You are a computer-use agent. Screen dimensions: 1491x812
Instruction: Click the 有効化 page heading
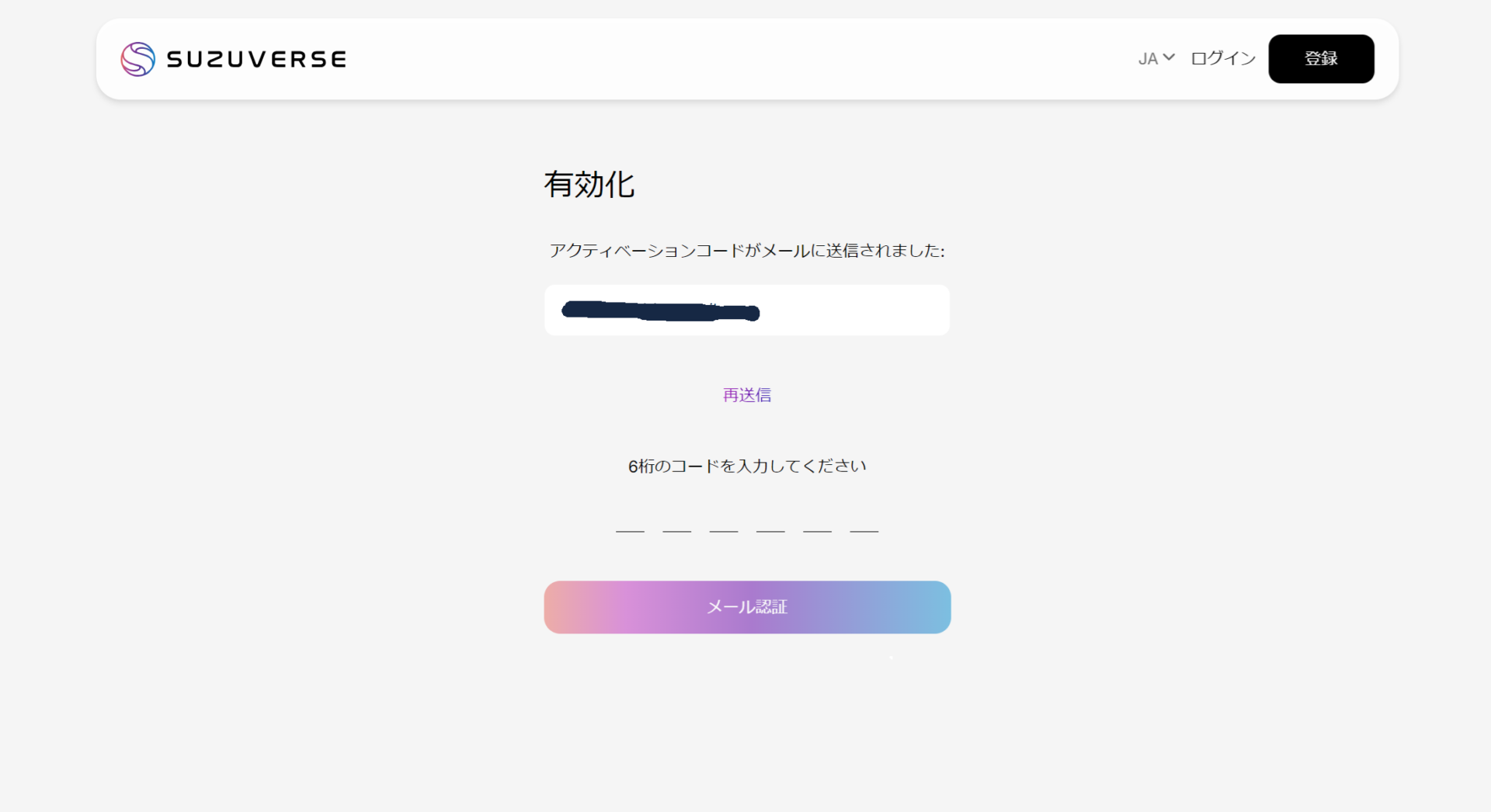click(x=589, y=185)
